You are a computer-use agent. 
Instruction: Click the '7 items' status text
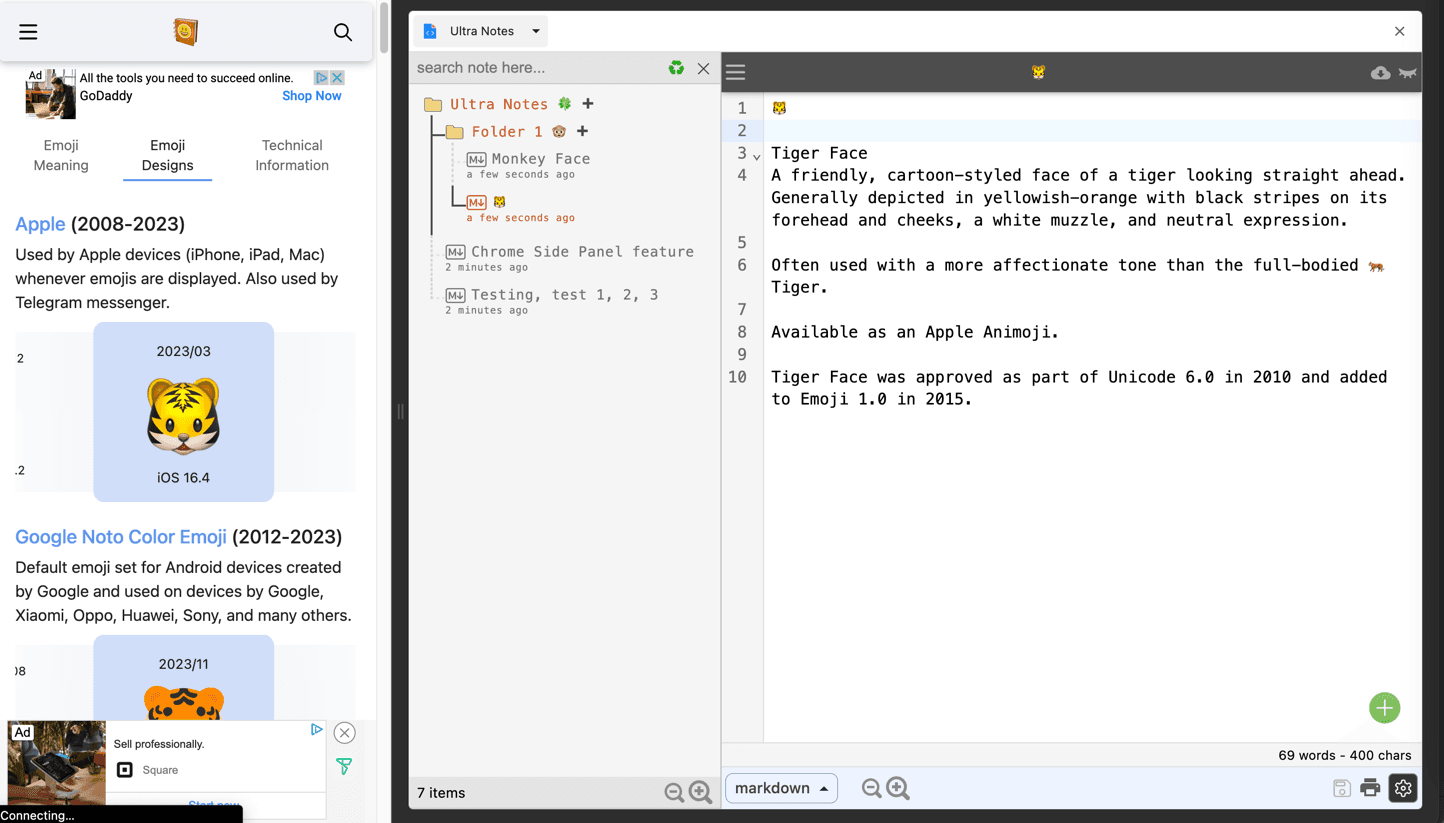pos(441,793)
